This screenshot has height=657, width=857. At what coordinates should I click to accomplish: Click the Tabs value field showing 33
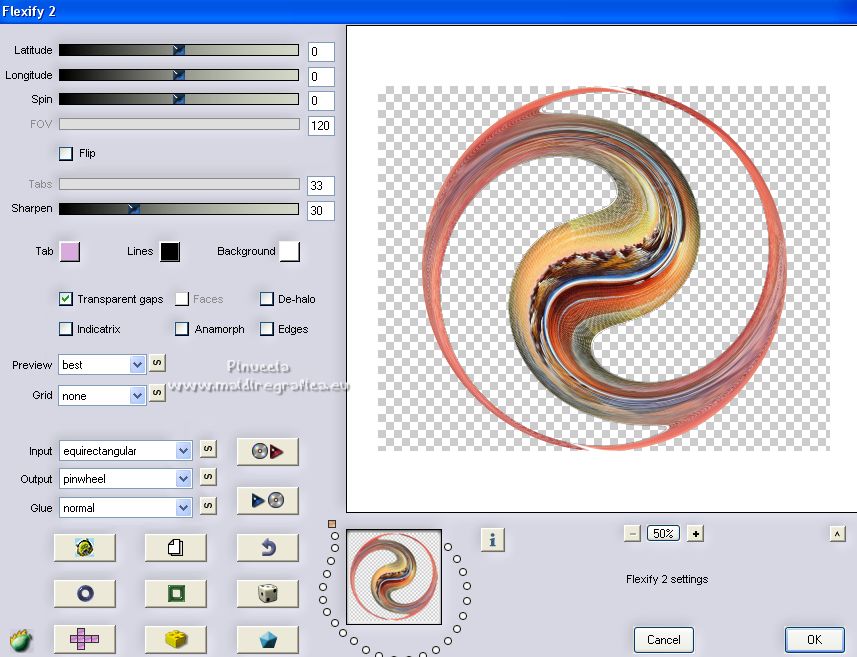pos(321,186)
